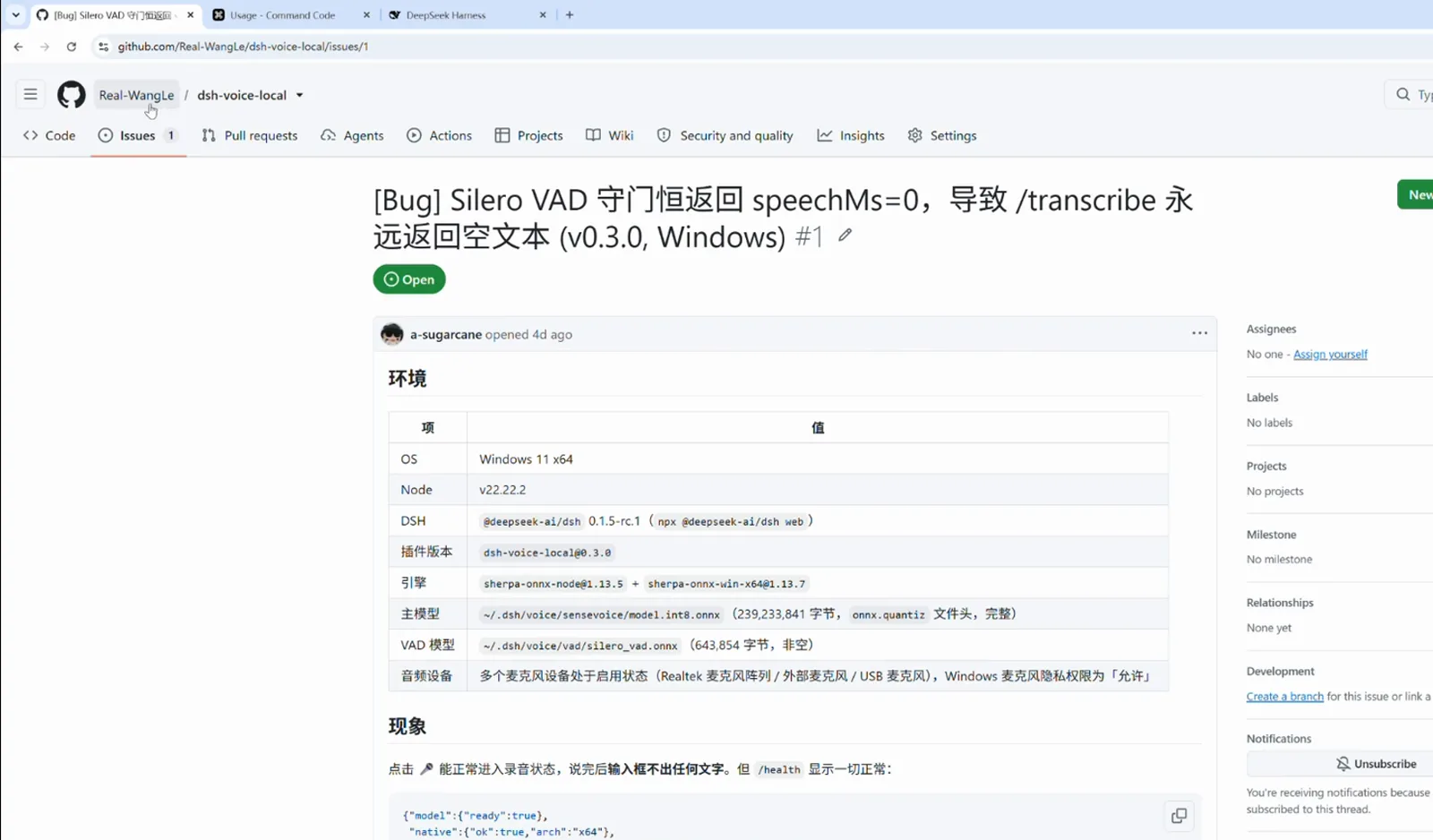Screen dimensions: 1433x840
Task: Click the green New issue button
Action: coord(1416,194)
